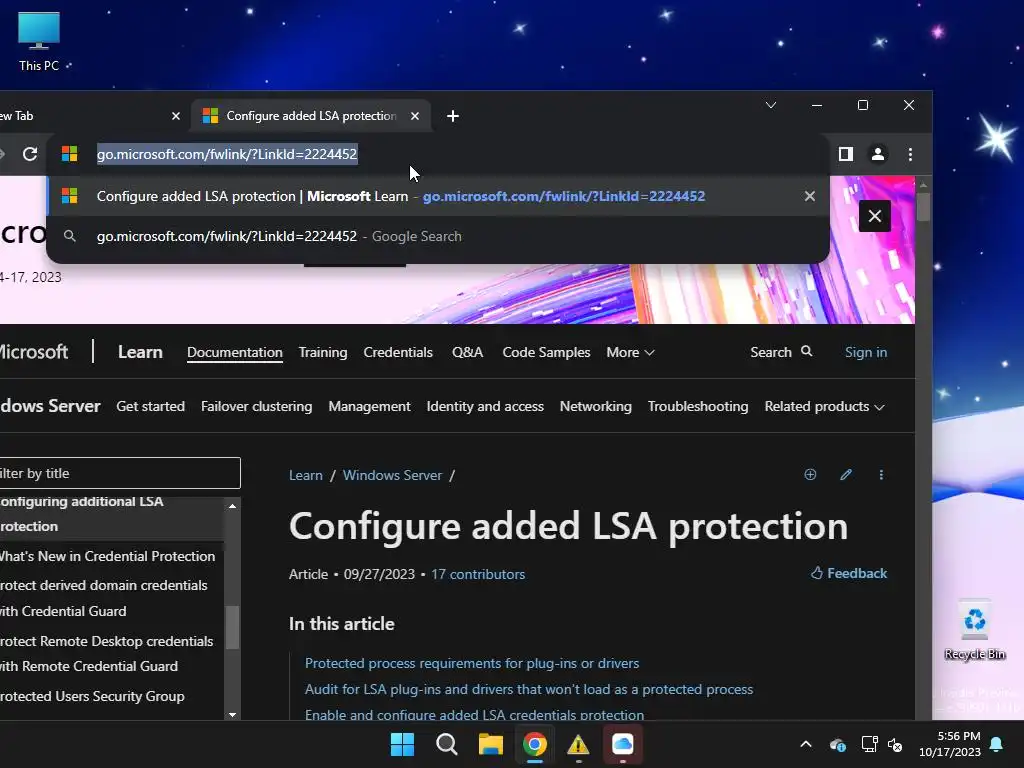Open What's New in Credential Protection
The image size is (1024, 768).
tap(108, 556)
